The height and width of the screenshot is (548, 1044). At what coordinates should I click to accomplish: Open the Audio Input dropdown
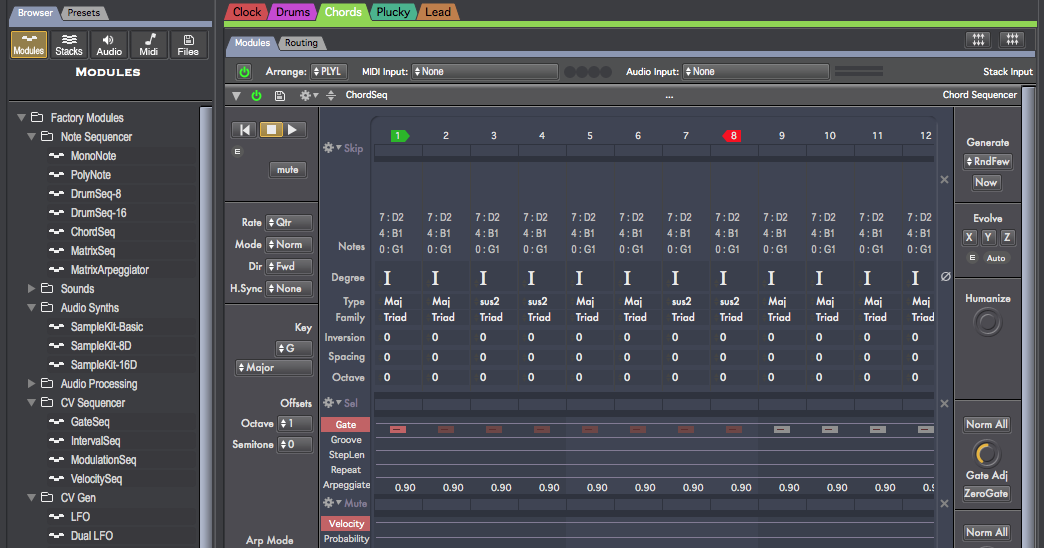click(756, 71)
